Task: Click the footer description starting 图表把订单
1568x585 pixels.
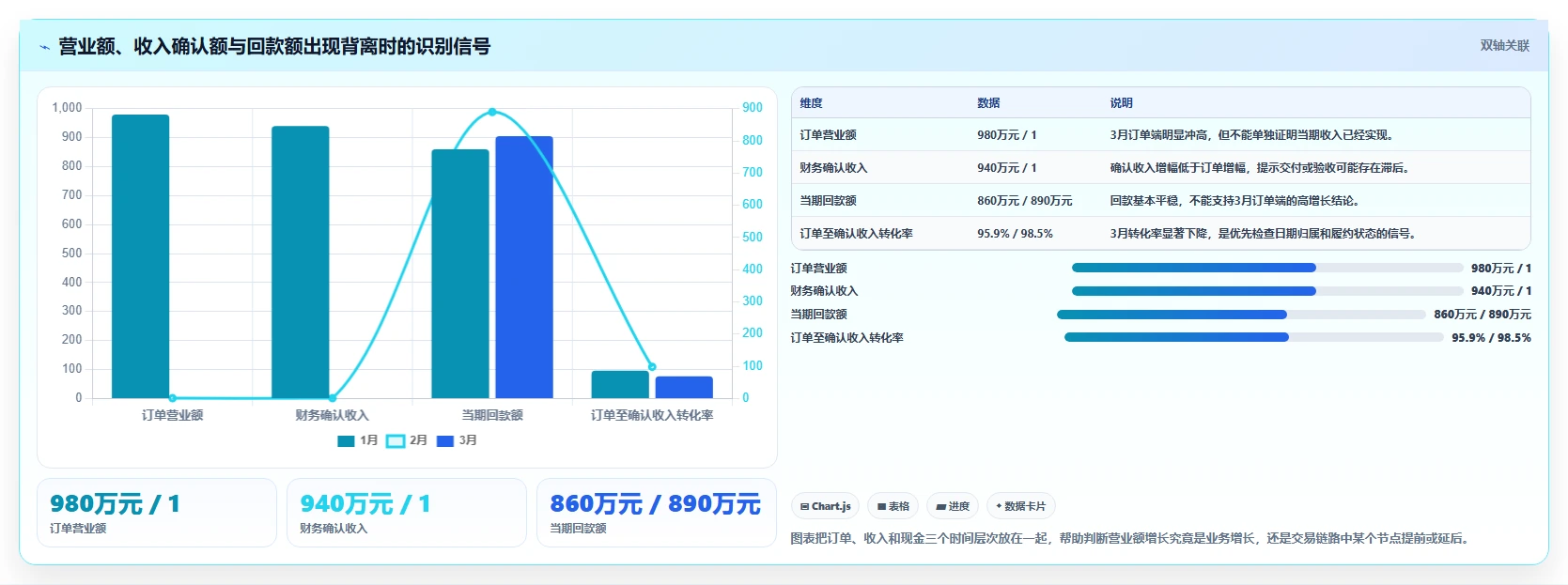Action: coord(1132,539)
